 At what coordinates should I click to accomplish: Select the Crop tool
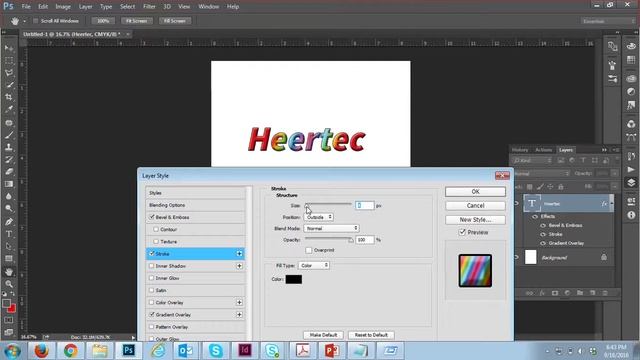point(9,98)
